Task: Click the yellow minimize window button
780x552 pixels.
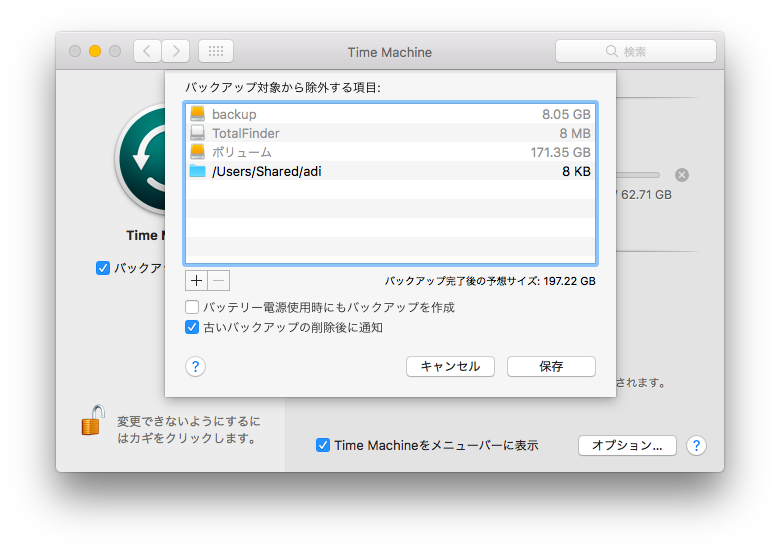Action: [95, 51]
